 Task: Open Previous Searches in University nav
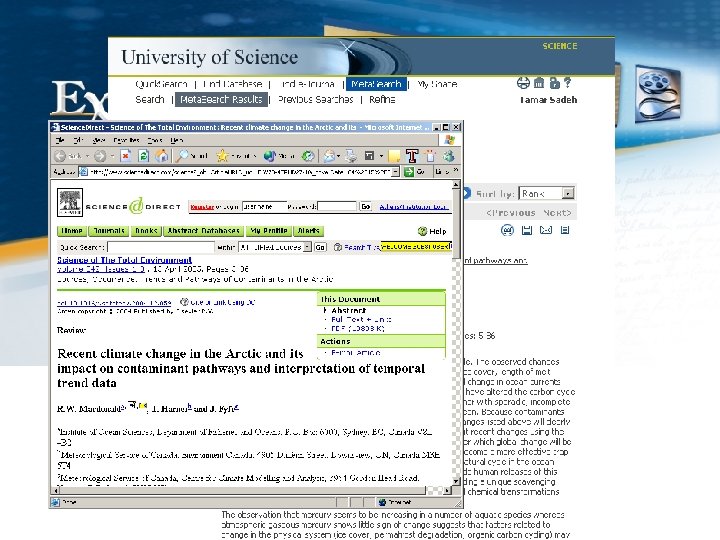coord(315,99)
